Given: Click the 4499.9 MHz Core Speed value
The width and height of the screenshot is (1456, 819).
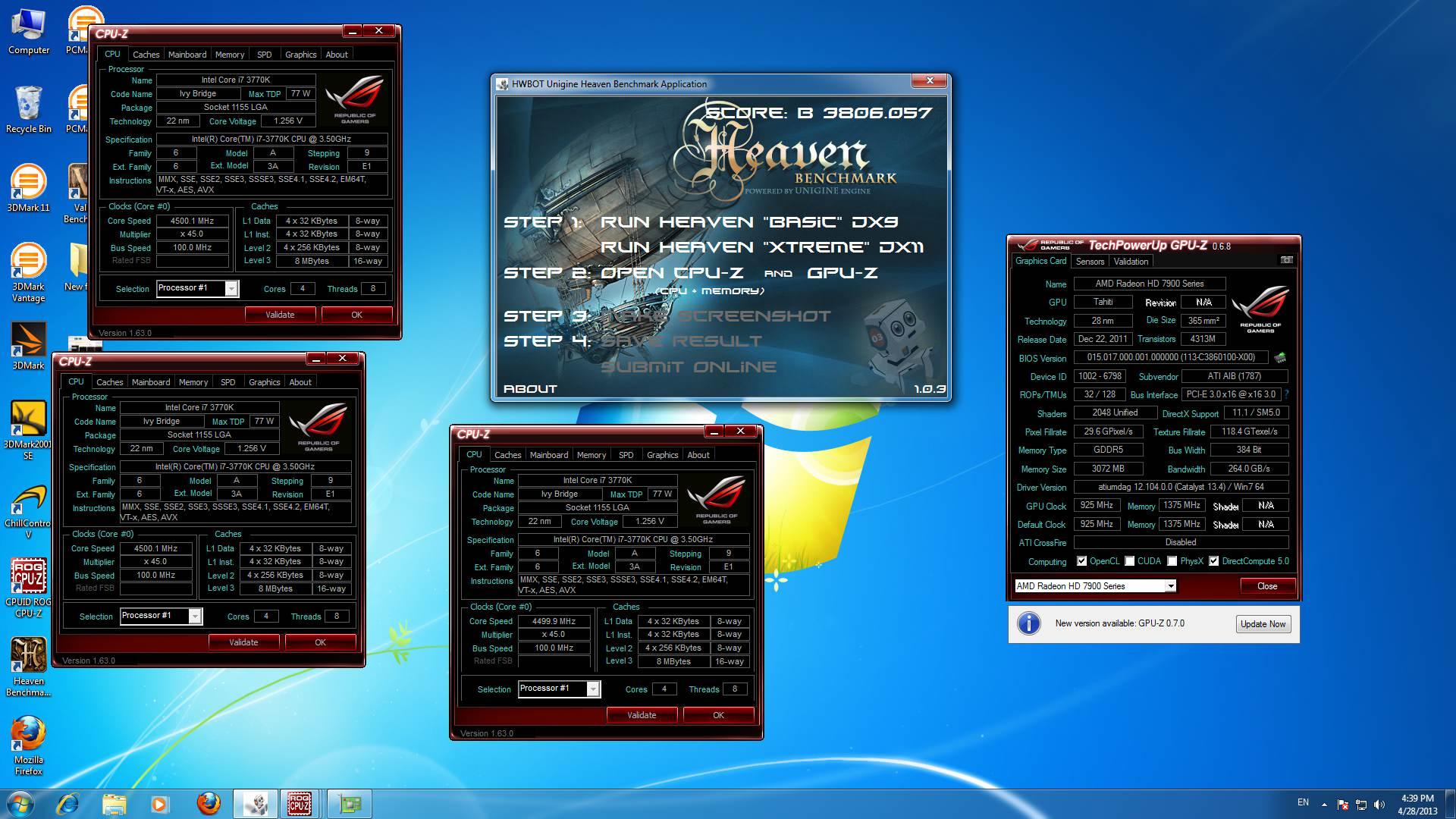Looking at the screenshot, I should pos(554,621).
